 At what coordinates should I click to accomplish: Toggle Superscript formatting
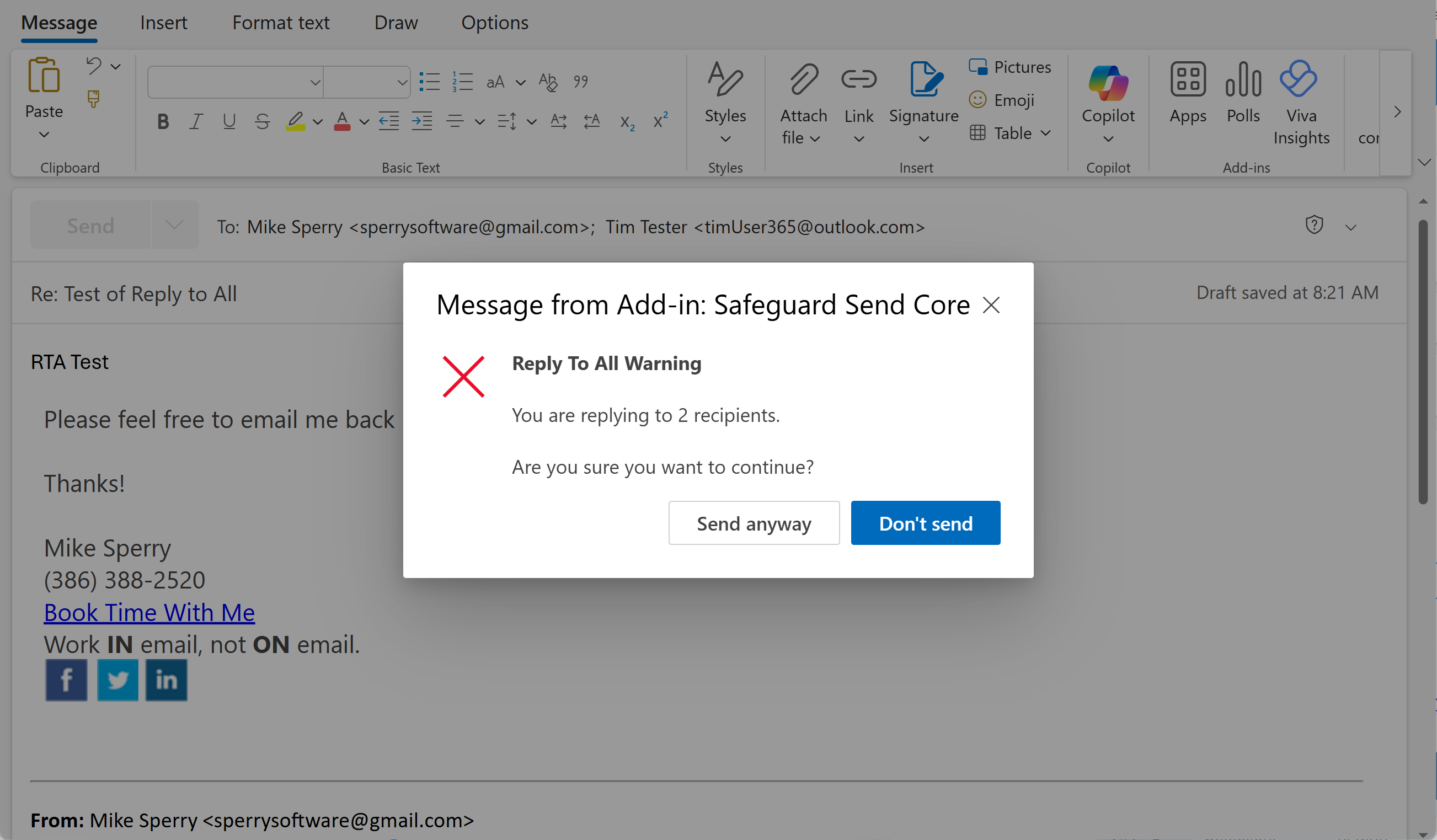(x=660, y=120)
